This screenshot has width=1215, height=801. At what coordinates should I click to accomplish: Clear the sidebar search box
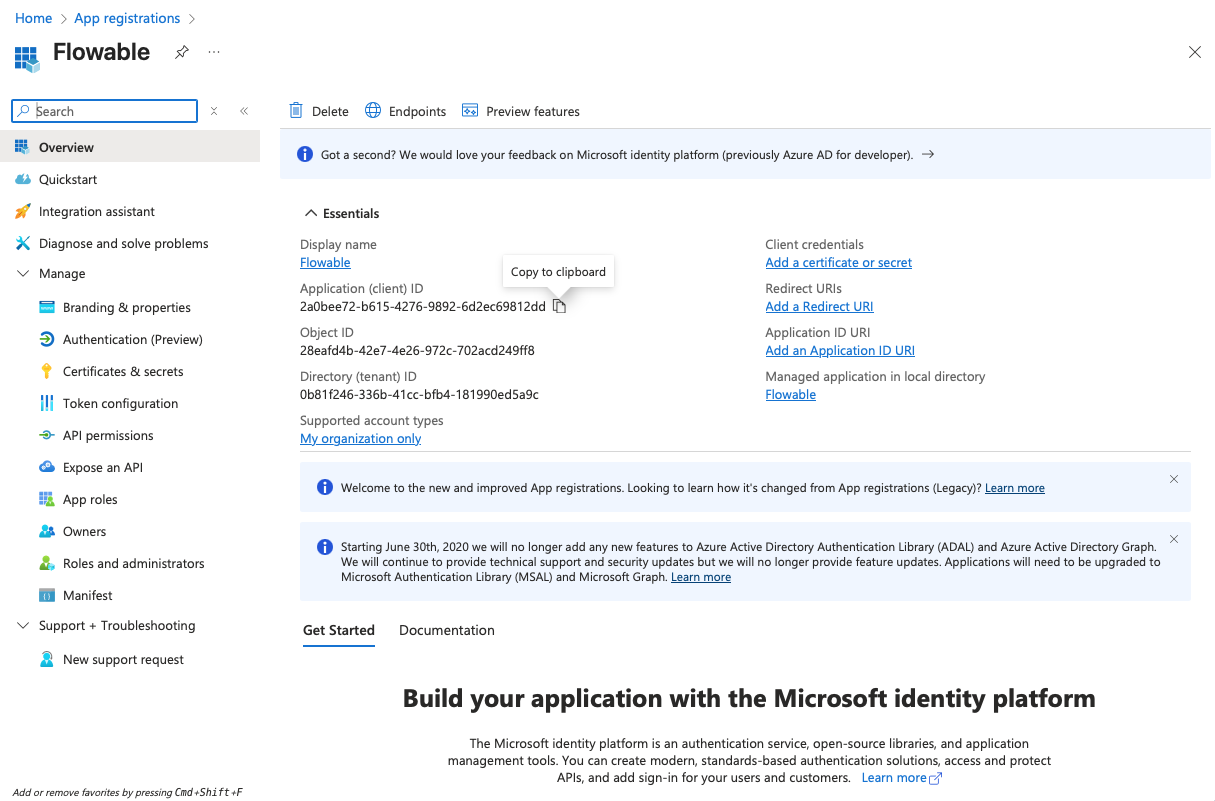click(x=214, y=111)
